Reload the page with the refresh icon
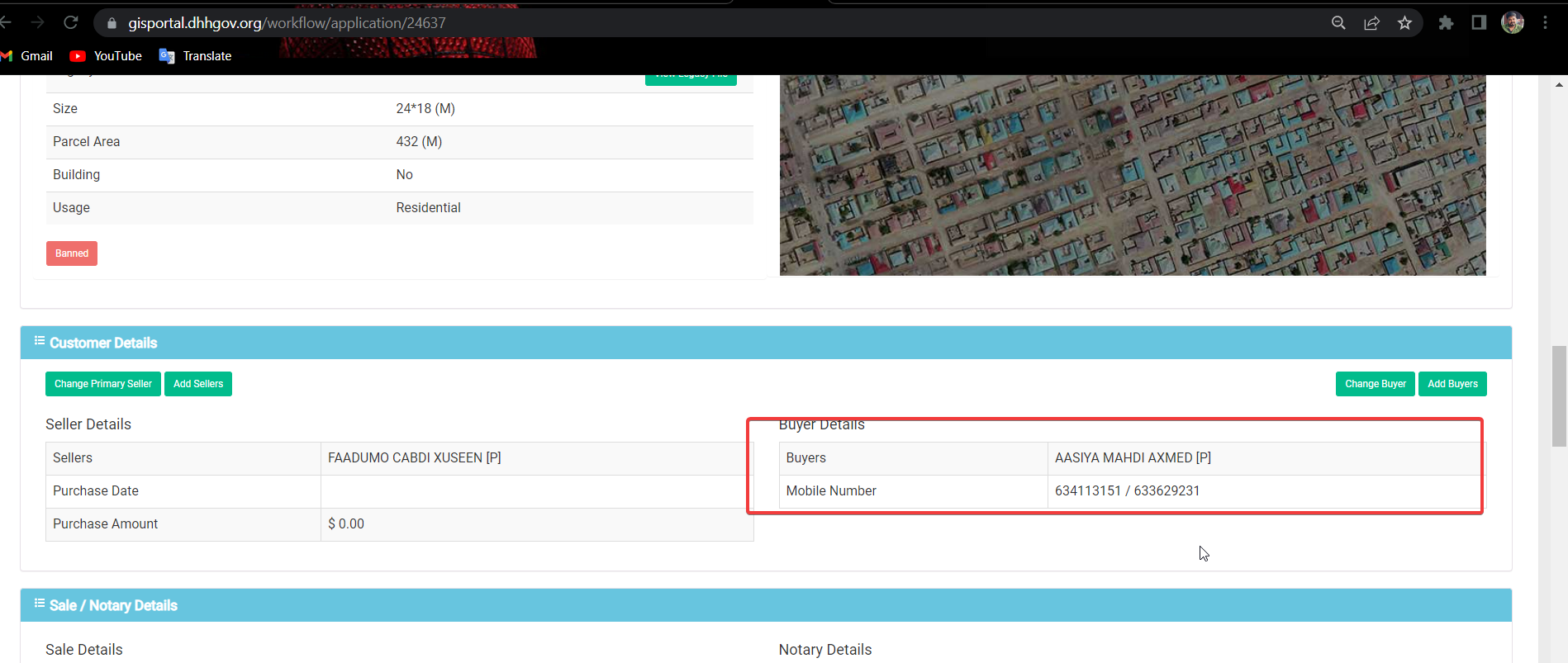 coord(71,22)
